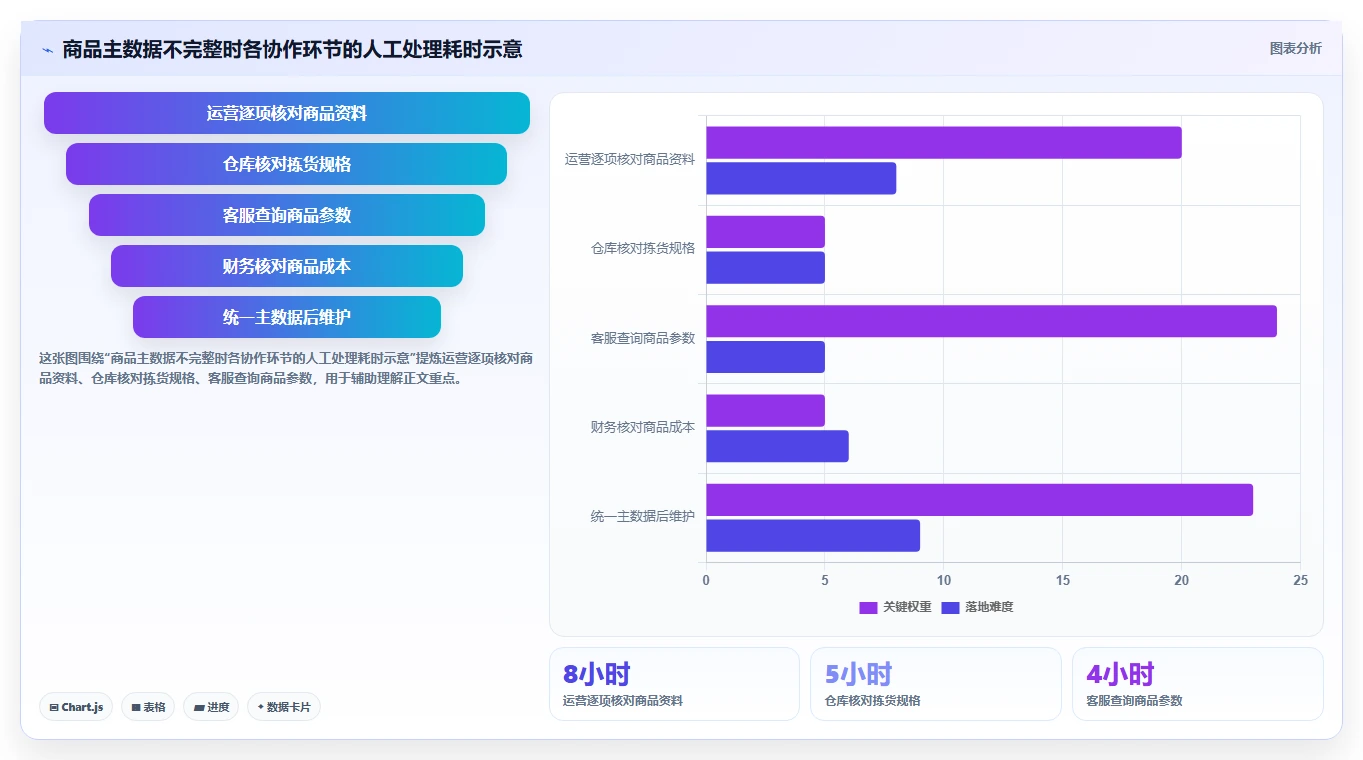Image resolution: width=1363 pixels, height=760 pixels.
Task: Click the description paragraph starting with 这张图围绕
Action: coord(286,368)
